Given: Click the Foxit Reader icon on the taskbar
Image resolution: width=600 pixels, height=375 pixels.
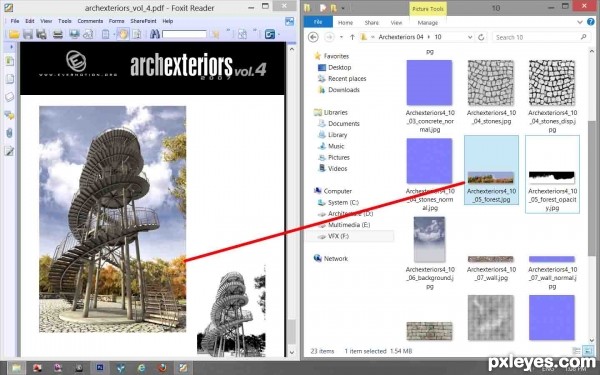Looking at the screenshot, I should (x=183, y=368).
